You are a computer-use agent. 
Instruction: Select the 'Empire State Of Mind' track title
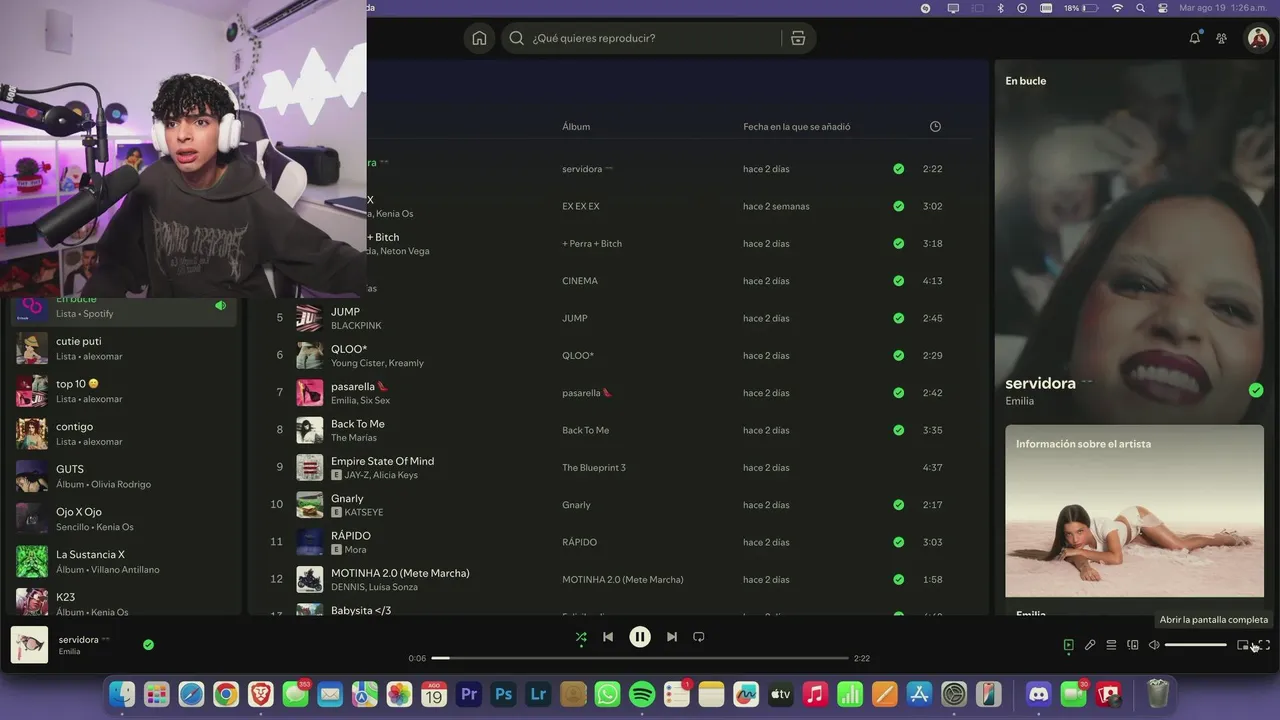coord(382,461)
